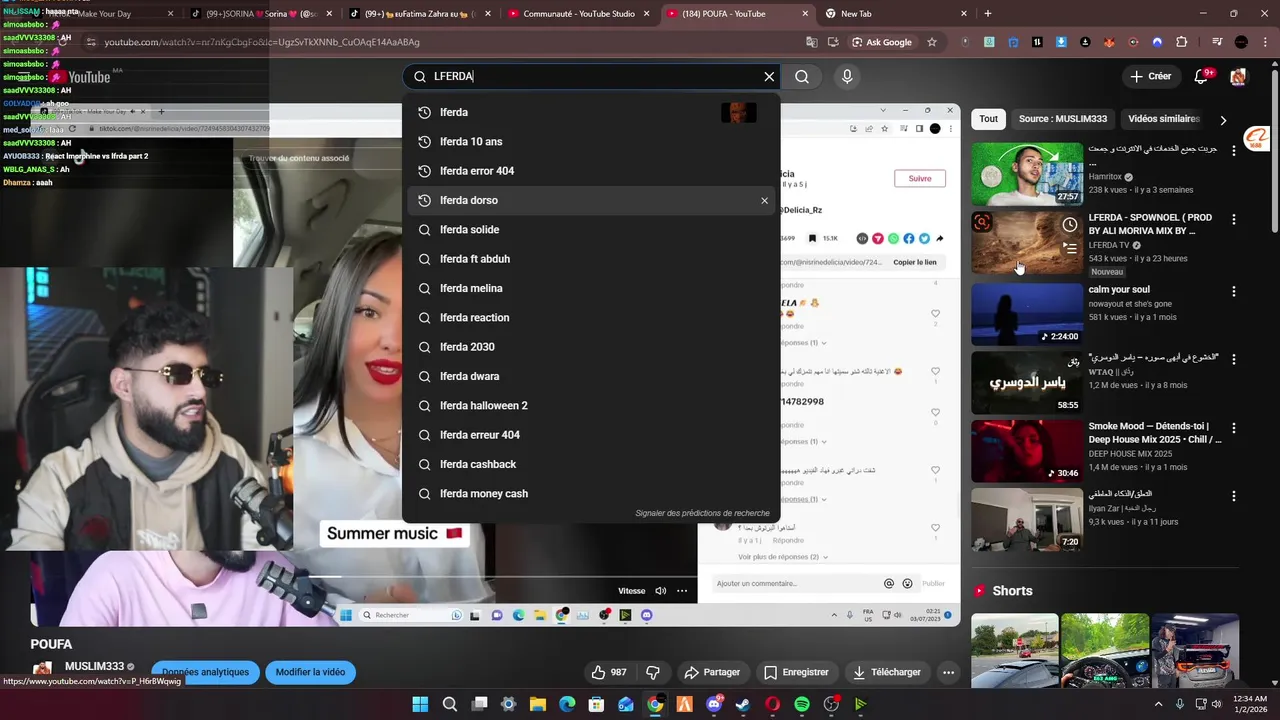Viewport: 1280px width, 720px height.
Task: Remove 'lferda dorso' from search history
Action: point(764,200)
